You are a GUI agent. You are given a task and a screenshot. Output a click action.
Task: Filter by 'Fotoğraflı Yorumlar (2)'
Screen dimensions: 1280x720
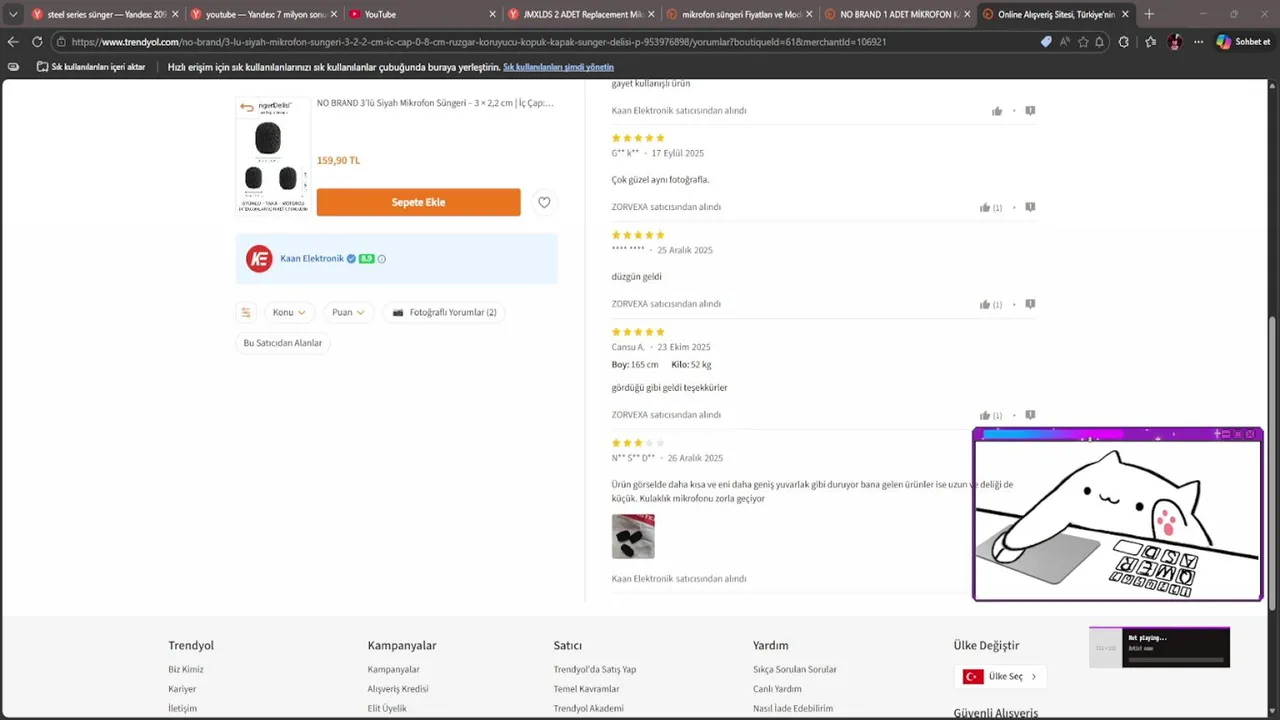click(x=444, y=312)
